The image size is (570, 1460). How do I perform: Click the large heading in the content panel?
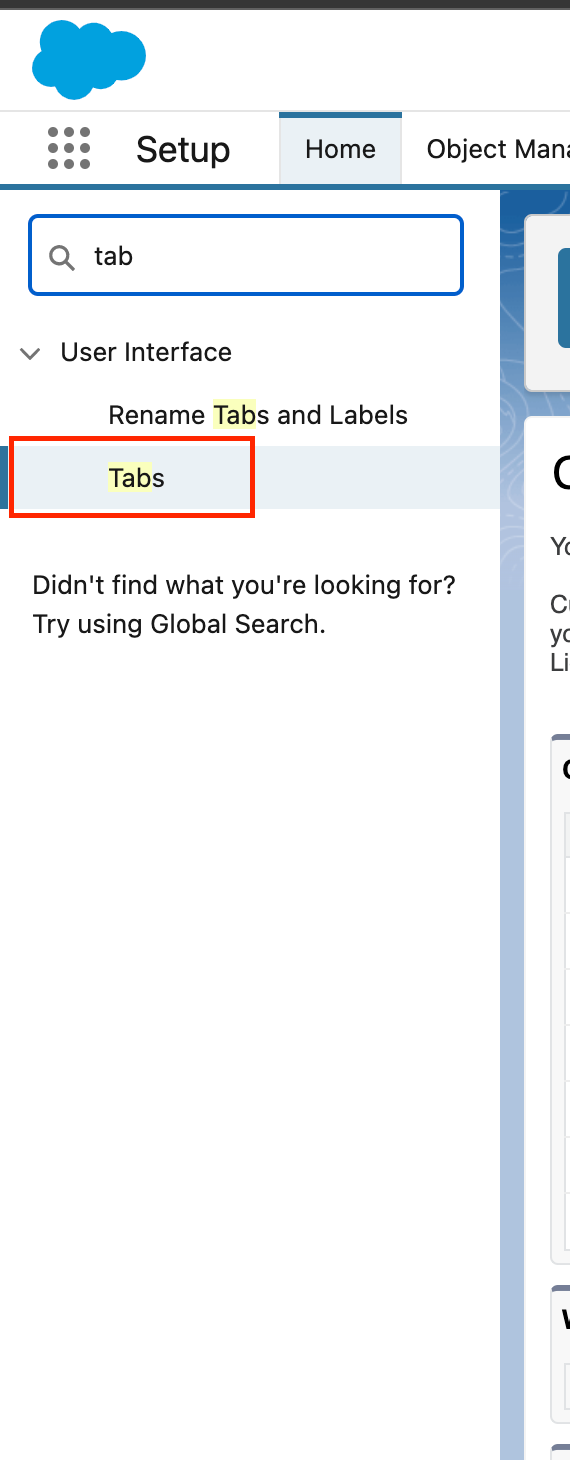click(561, 474)
